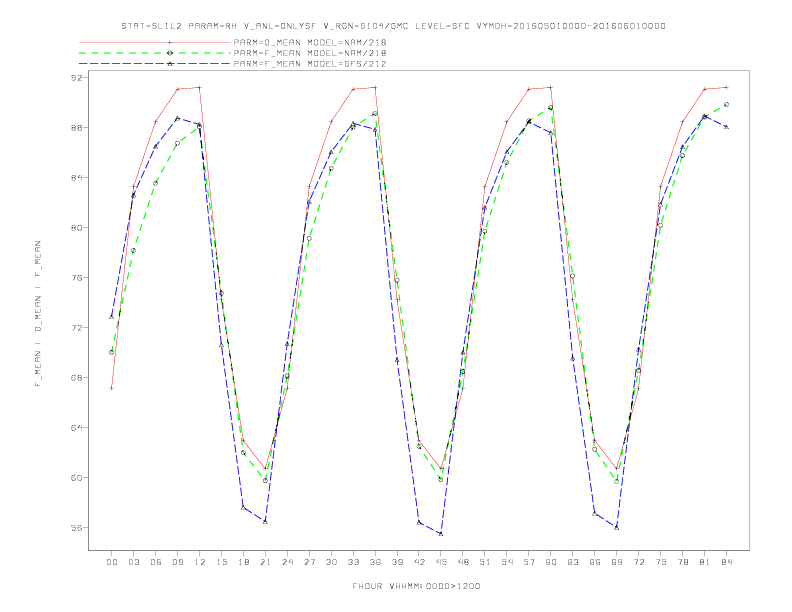Click the x-axis forecast hour label 03
792x612 pixels.
pyautogui.click(x=134, y=562)
